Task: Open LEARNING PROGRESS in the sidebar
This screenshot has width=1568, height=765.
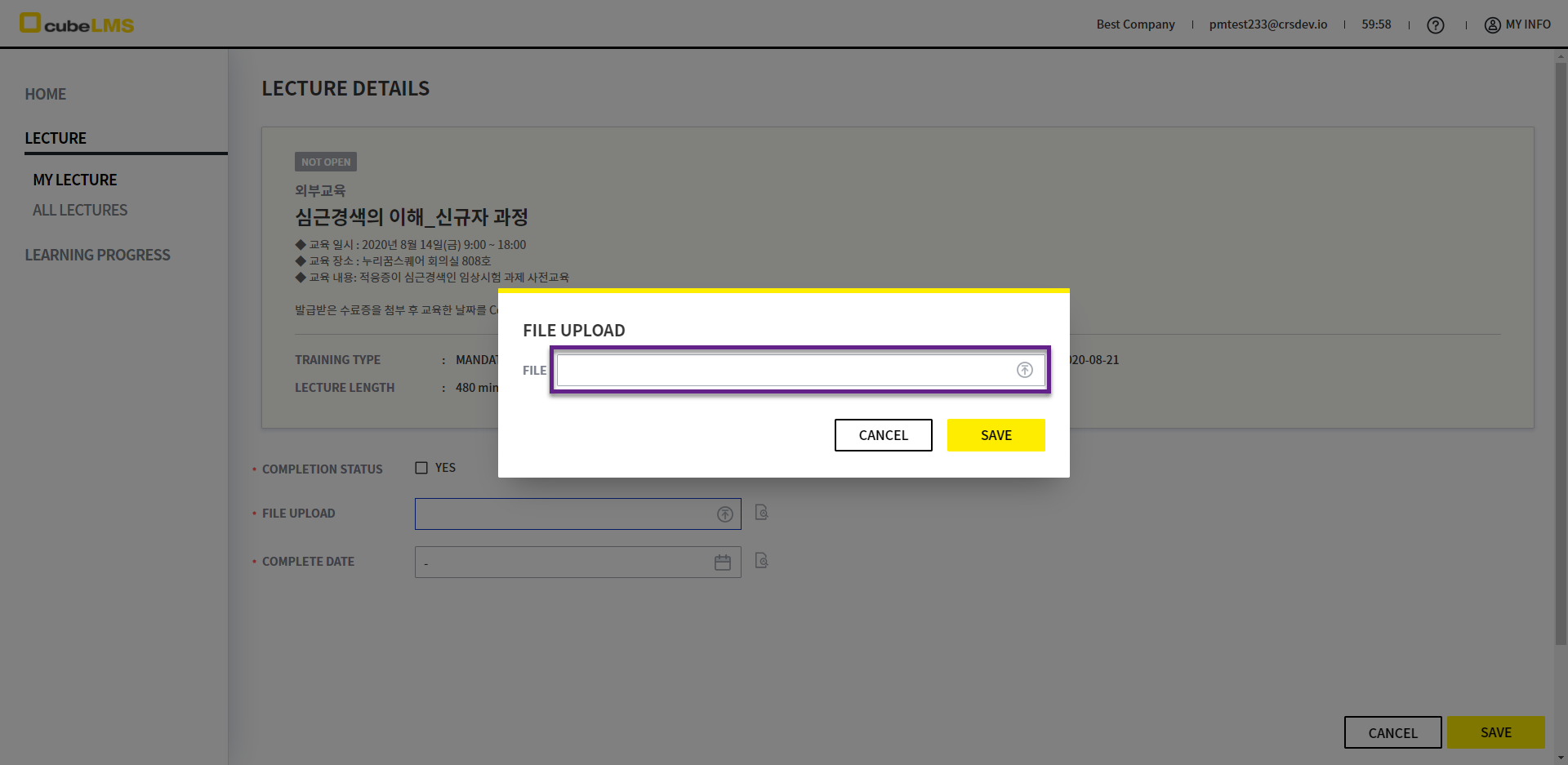Action: (97, 255)
